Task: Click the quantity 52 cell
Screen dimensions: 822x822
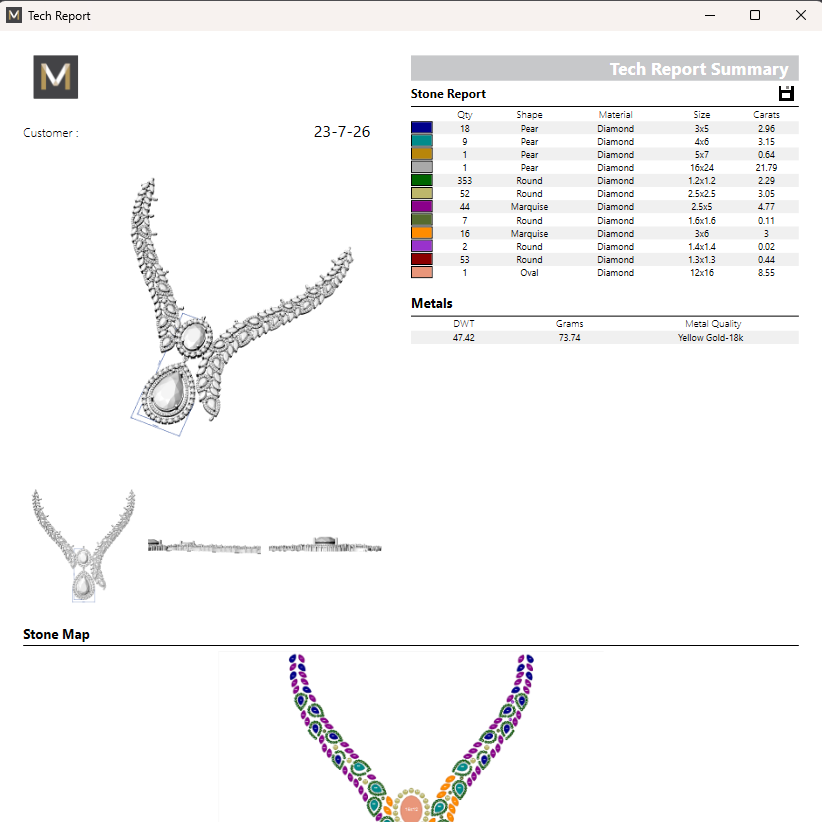Action: click(x=464, y=194)
